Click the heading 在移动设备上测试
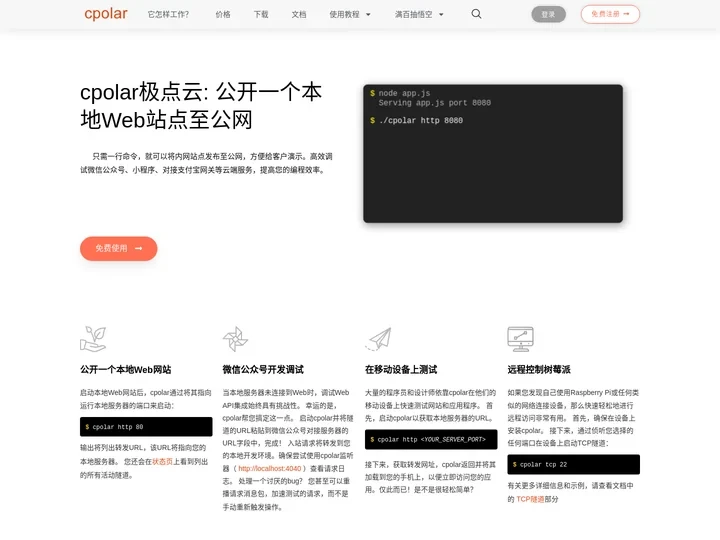720x540 pixels. [401, 370]
